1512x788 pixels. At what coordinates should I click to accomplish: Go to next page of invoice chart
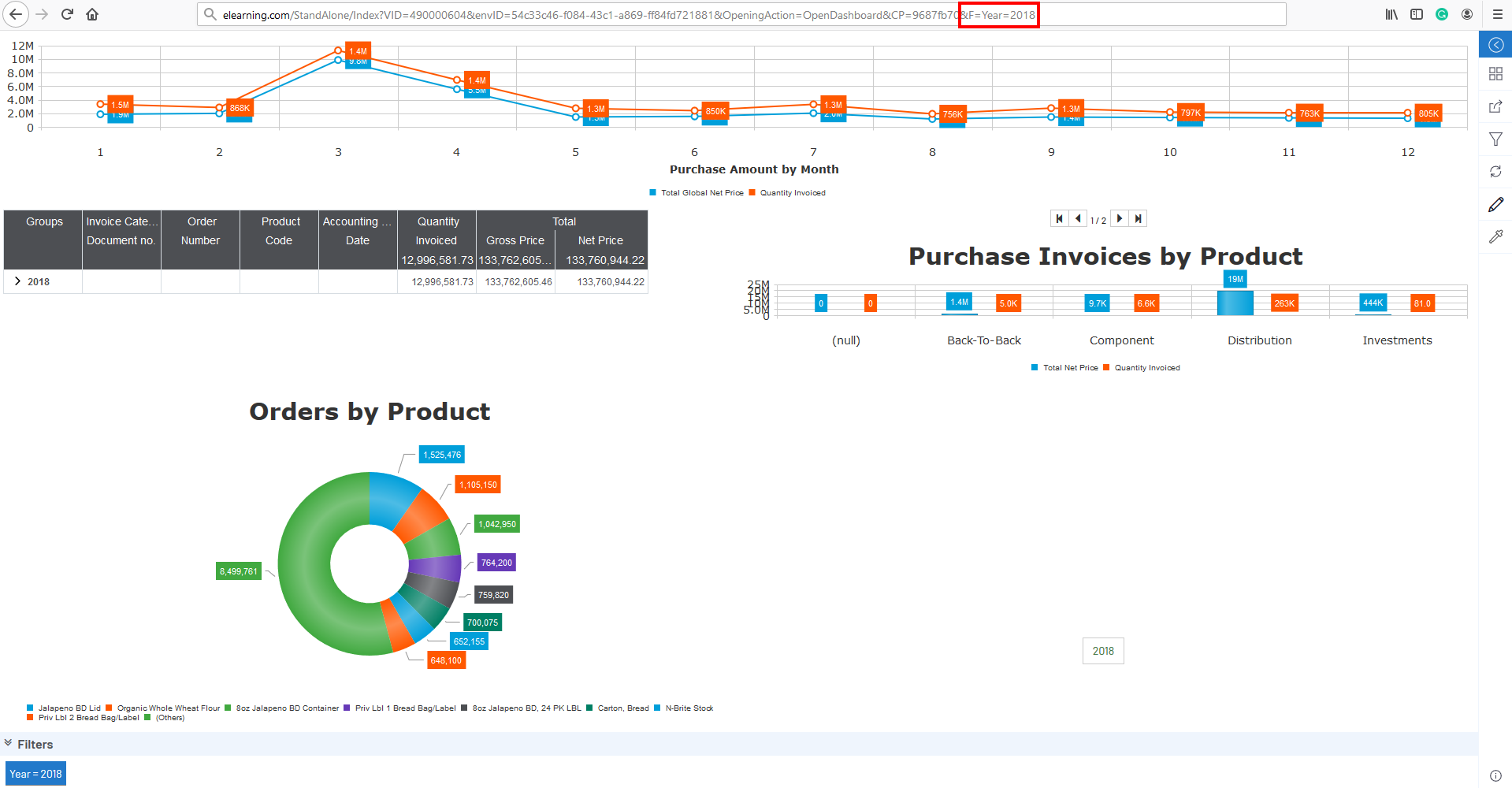pos(1119,219)
